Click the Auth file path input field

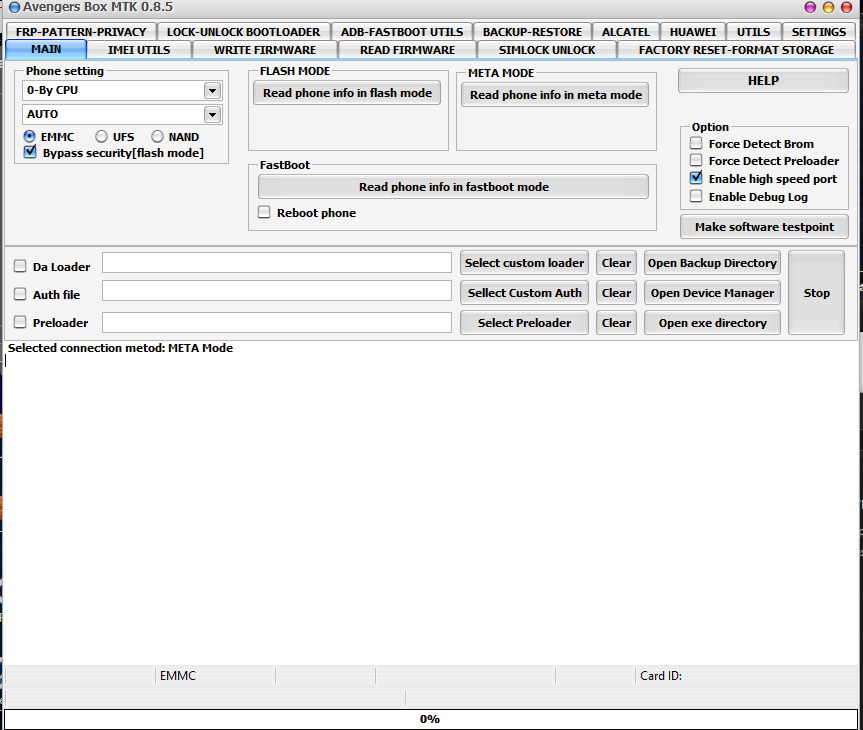[277, 291]
